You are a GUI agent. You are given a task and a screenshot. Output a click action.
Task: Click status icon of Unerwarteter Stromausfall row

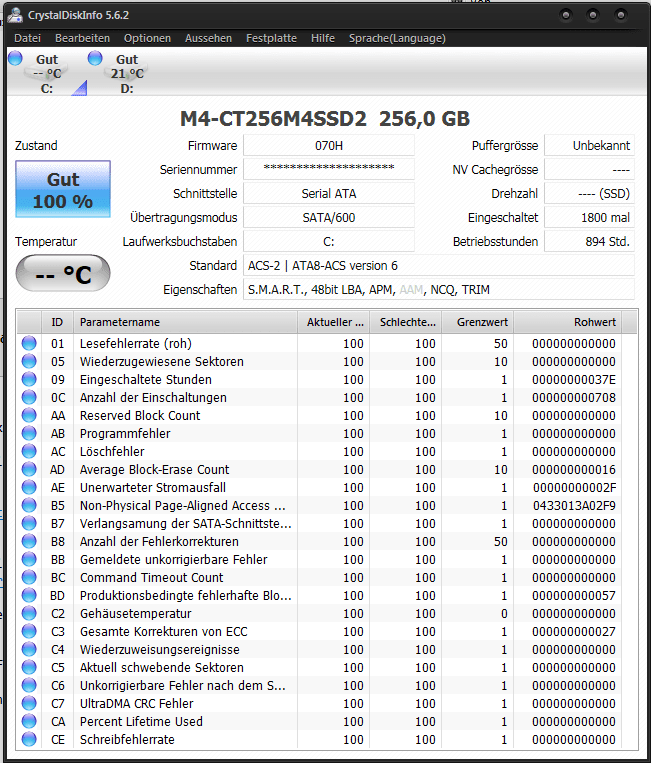29,487
